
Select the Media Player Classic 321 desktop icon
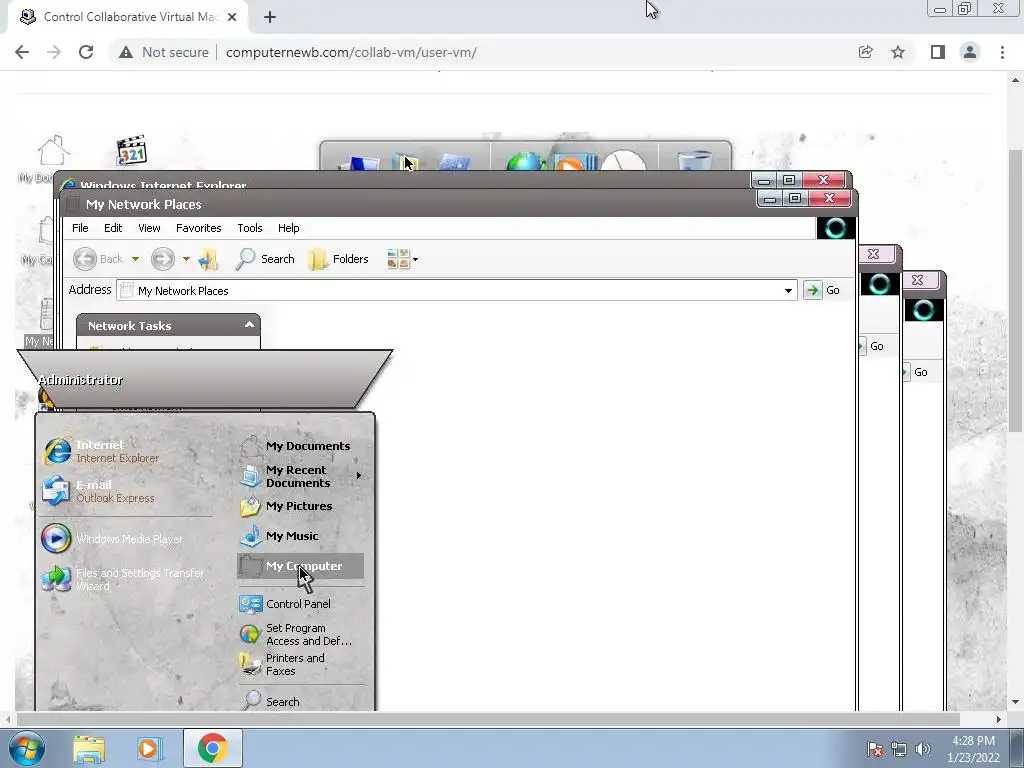(131, 151)
